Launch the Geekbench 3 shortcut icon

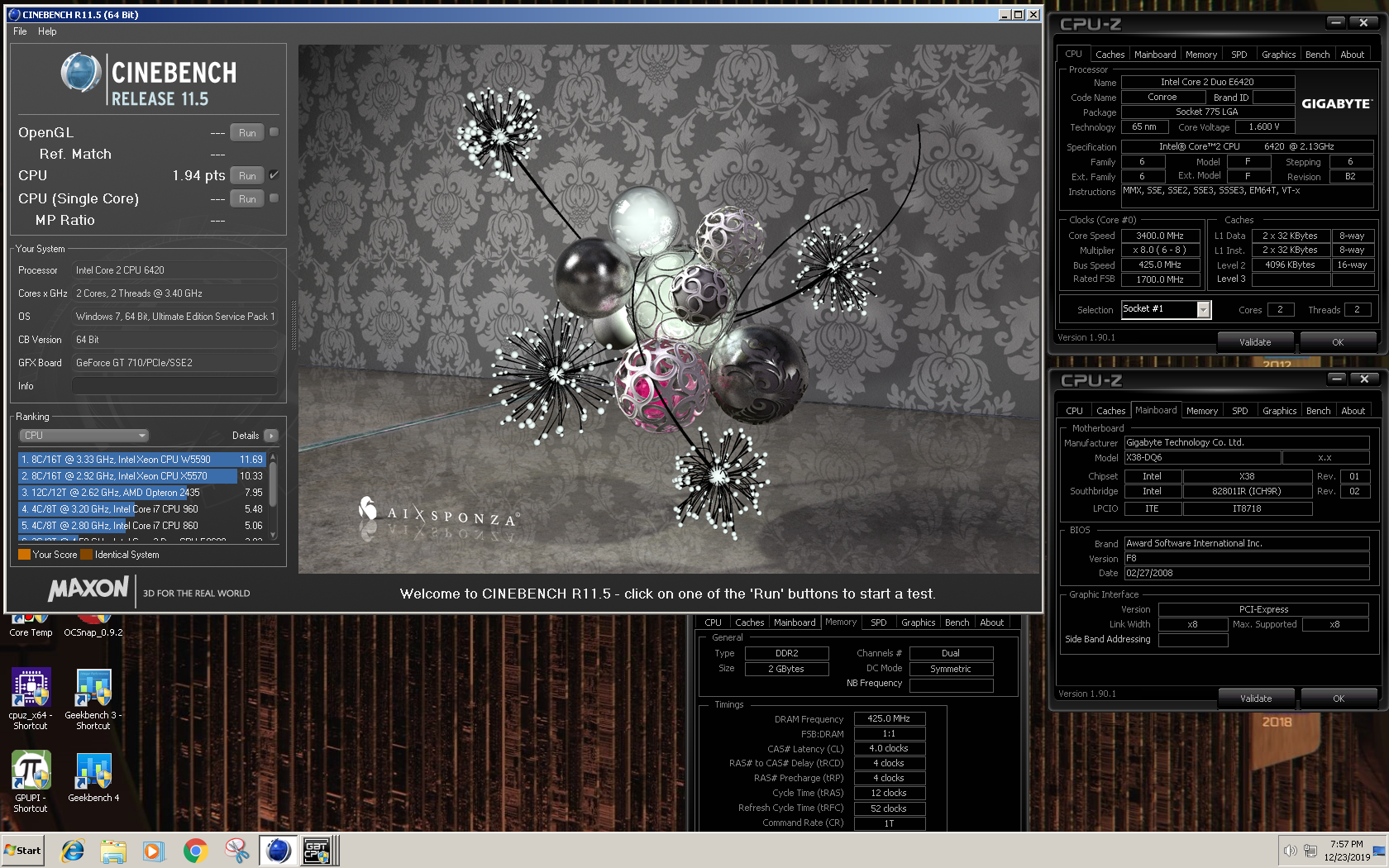pos(93,699)
